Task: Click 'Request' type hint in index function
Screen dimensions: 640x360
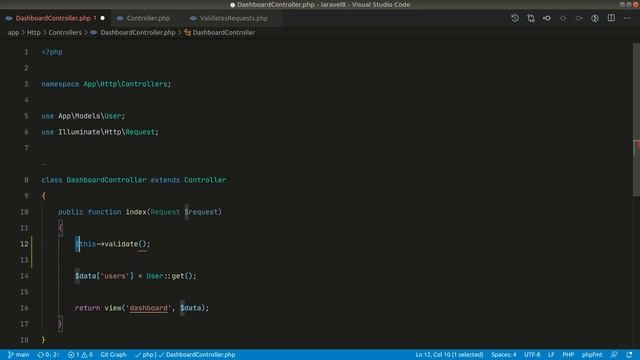Action: pos(165,212)
